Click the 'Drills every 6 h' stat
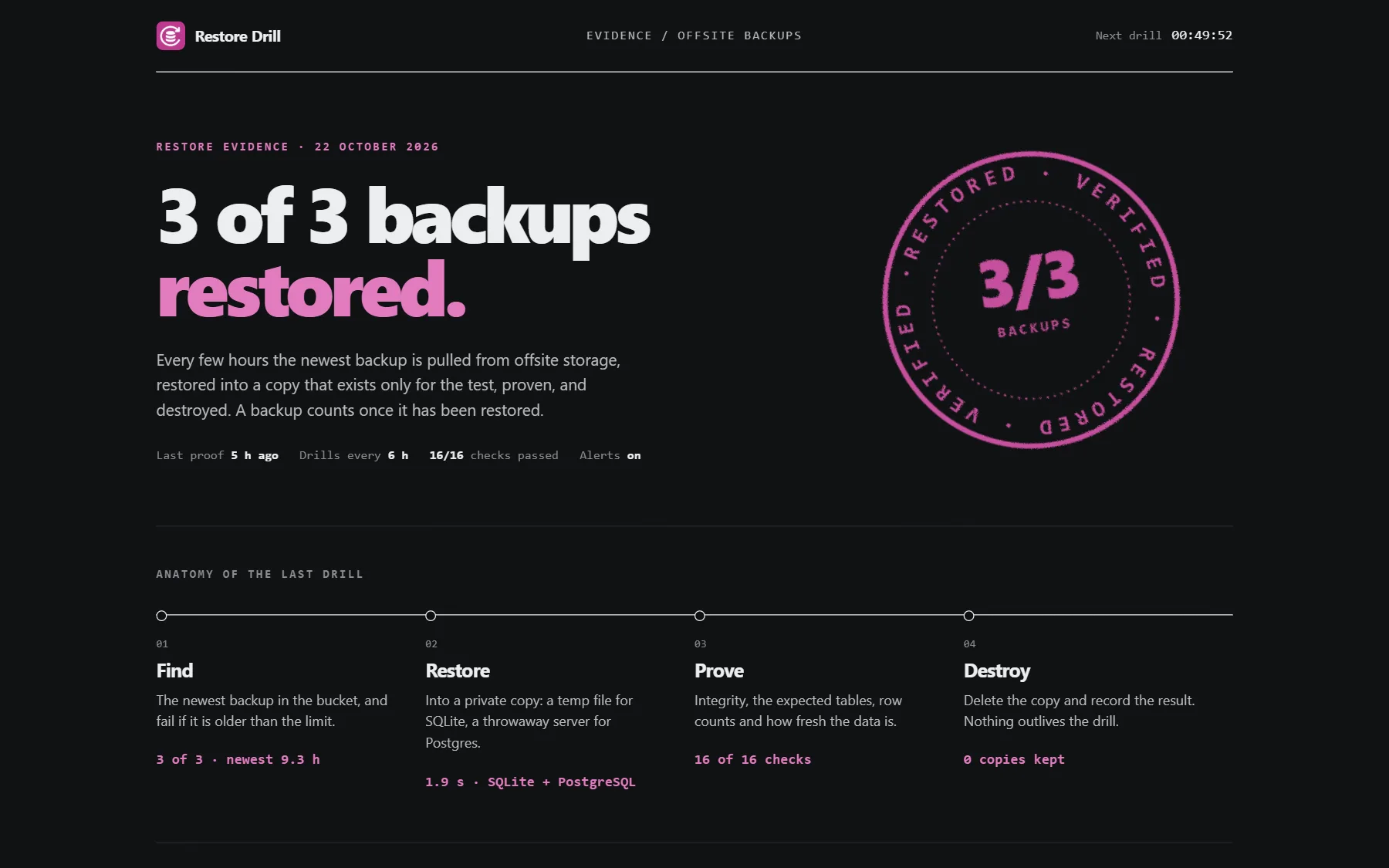 point(353,455)
